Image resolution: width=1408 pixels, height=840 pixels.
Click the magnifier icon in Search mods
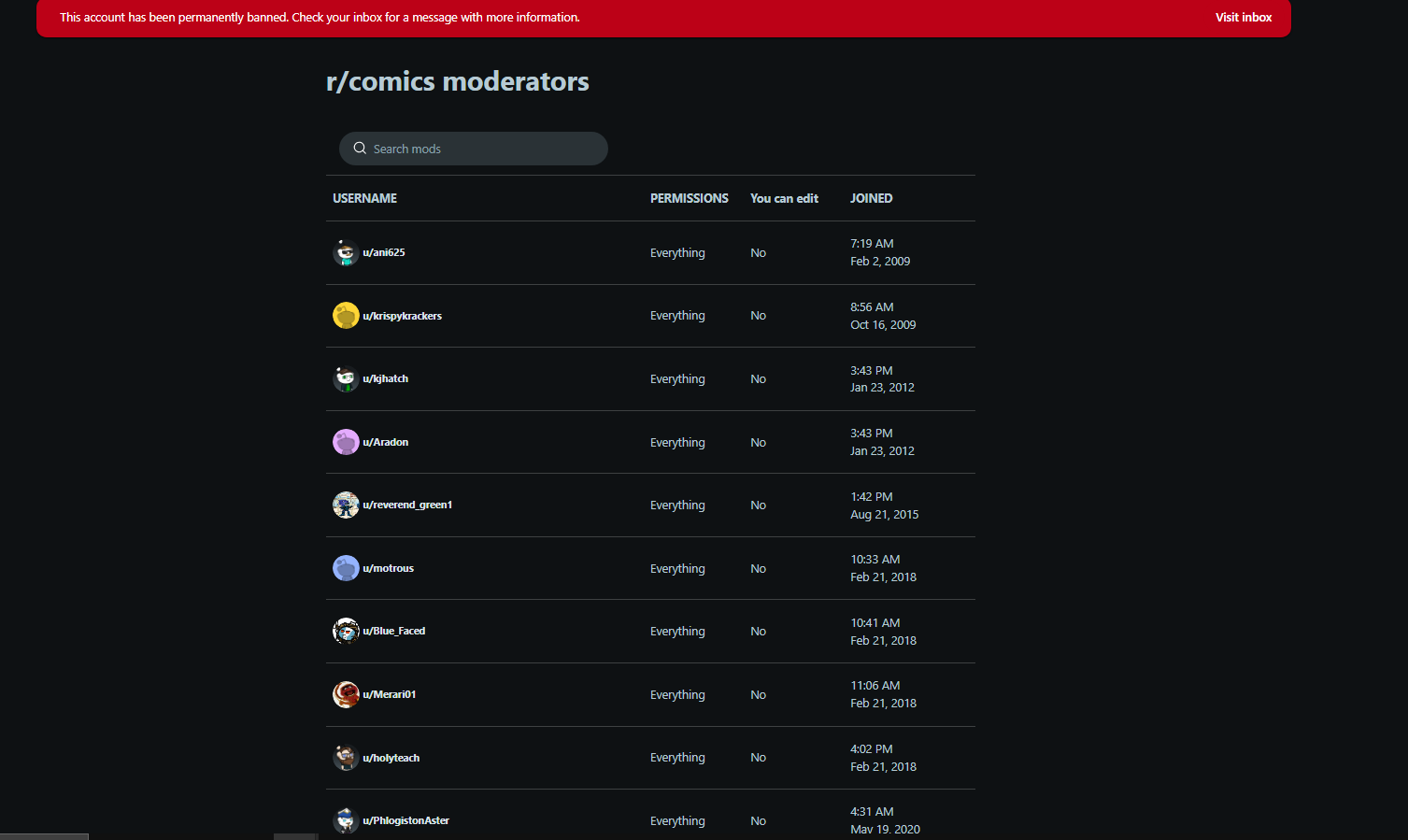pos(360,149)
